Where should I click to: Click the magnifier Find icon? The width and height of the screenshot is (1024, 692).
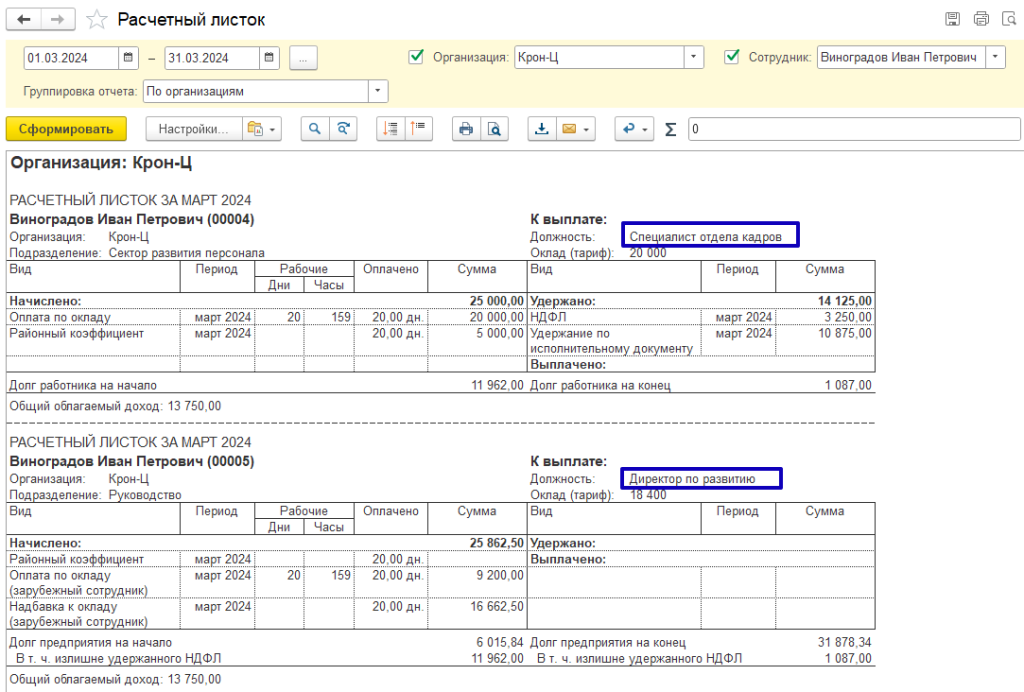click(x=315, y=129)
